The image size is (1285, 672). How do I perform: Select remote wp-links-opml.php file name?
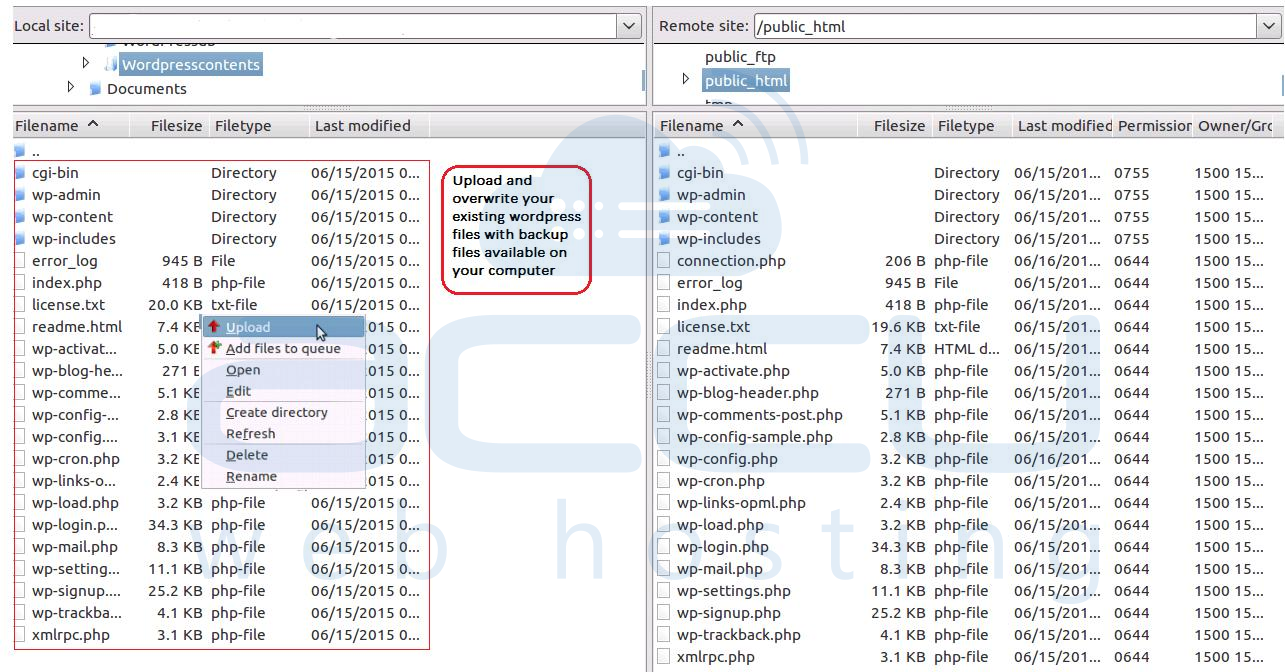[741, 503]
